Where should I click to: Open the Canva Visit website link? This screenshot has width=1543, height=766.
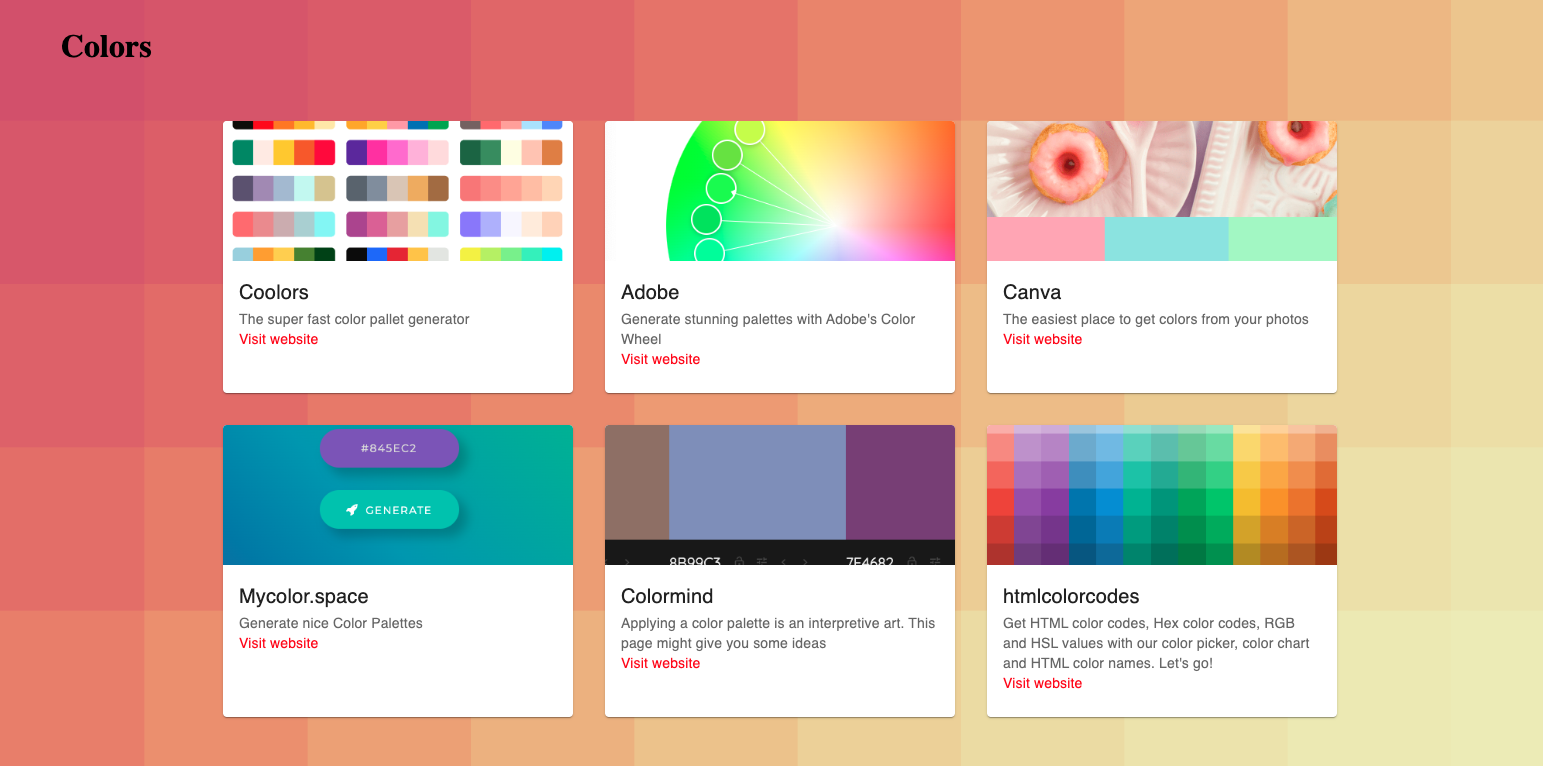[x=1042, y=339]
